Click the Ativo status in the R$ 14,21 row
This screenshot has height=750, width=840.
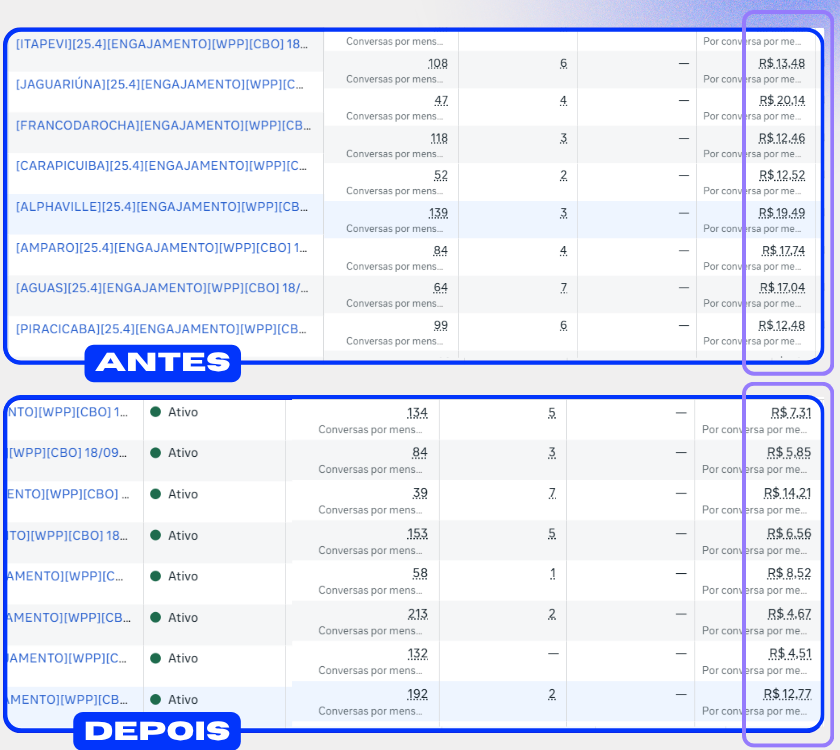[x=183, y=494]
